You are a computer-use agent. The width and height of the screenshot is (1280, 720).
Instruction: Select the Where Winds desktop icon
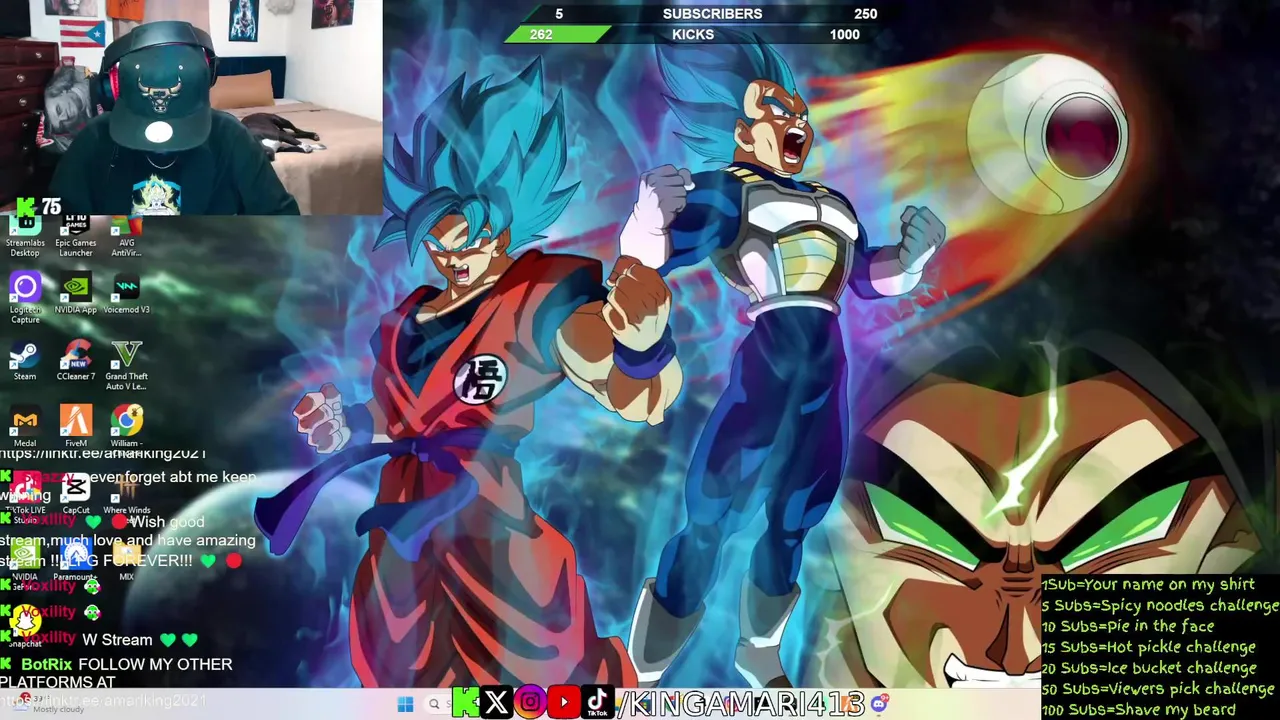click(x=127, y=495)
